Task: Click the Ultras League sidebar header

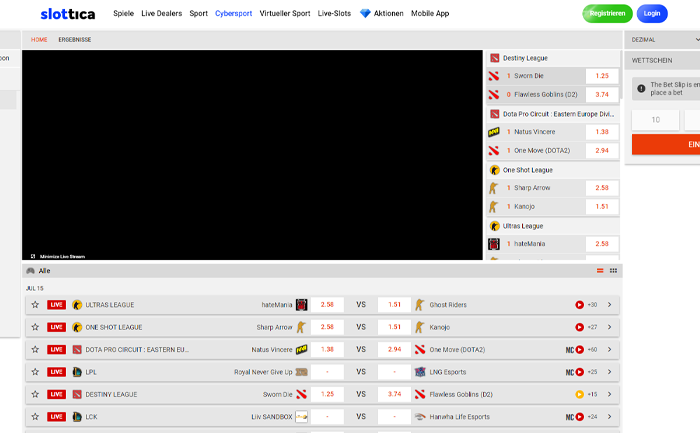Action: [x=553, y=226]
